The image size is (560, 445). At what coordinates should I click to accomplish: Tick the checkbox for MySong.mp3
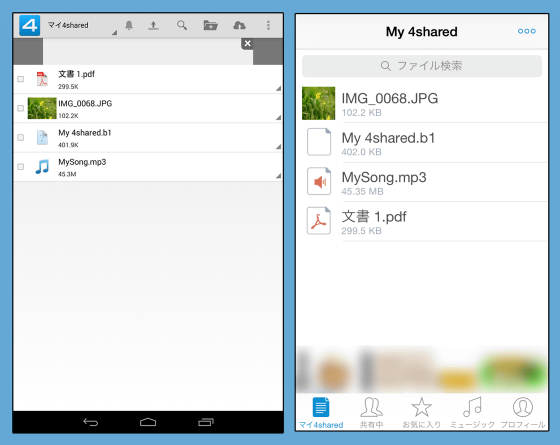[21, 167]
